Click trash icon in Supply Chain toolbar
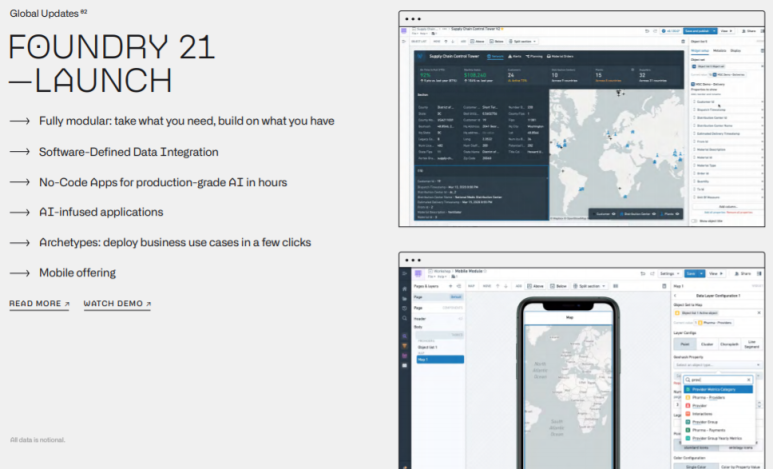The width and height of the screenshot is (773, 469). tap(683, 41)
